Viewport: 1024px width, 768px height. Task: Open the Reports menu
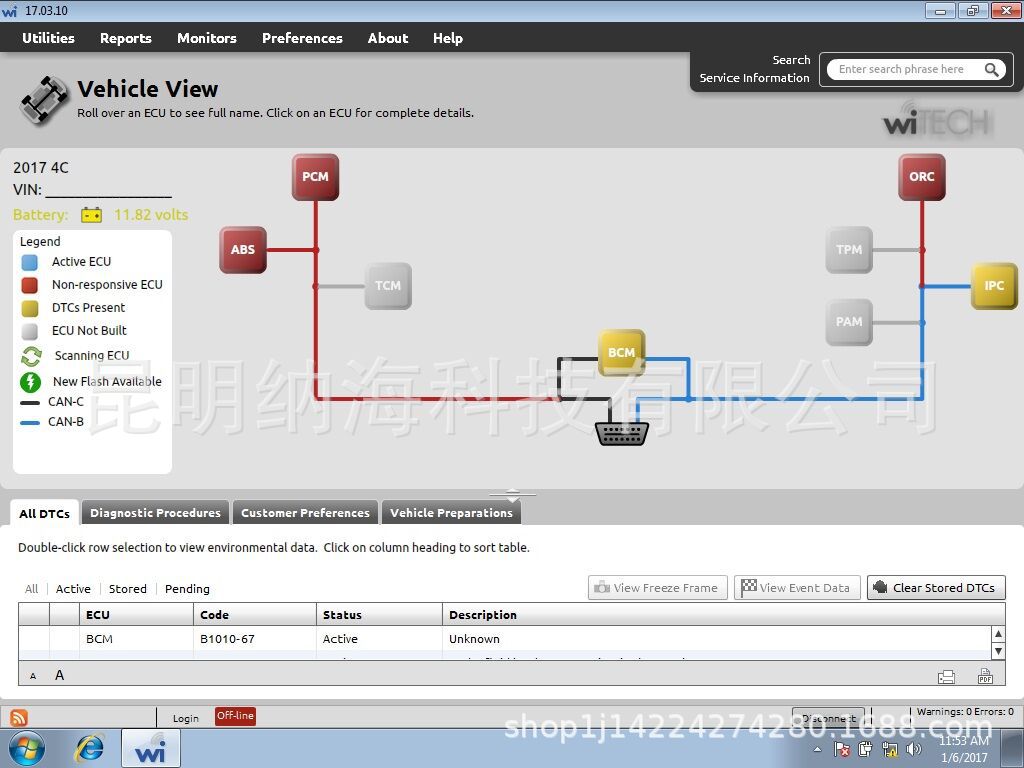[125, 38]
